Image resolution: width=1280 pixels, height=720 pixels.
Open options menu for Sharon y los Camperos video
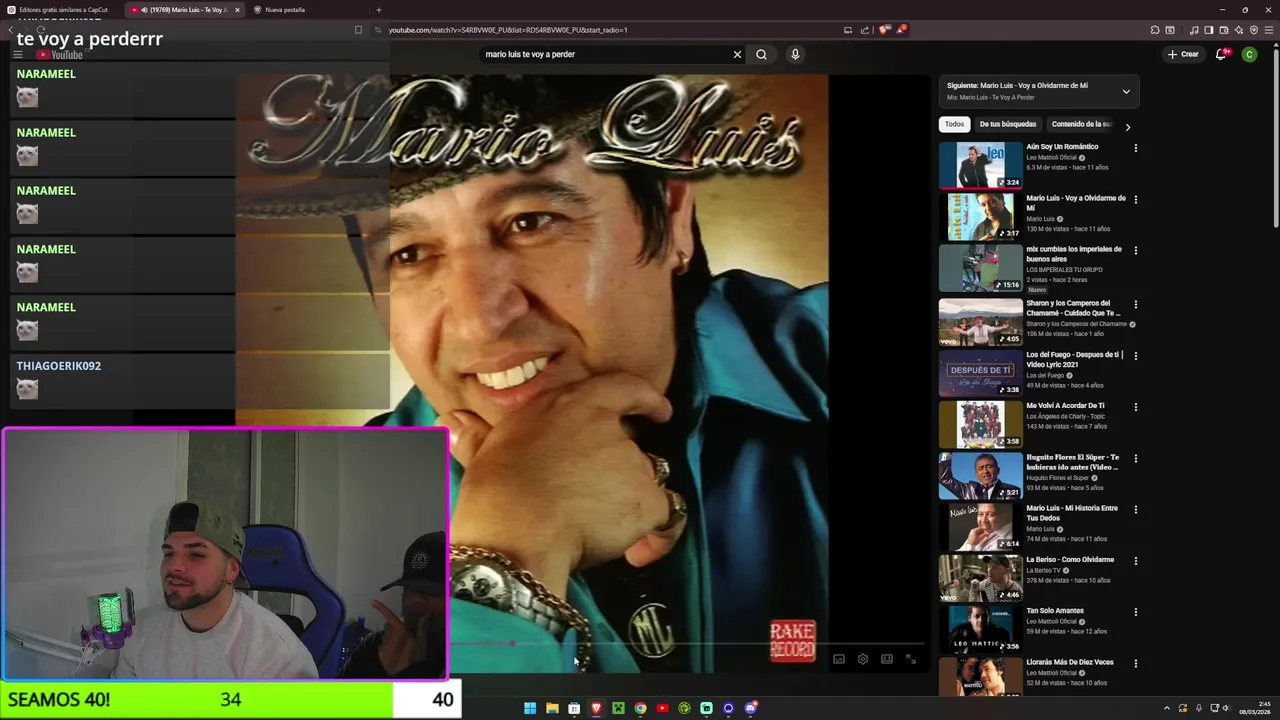point(1135,304)
